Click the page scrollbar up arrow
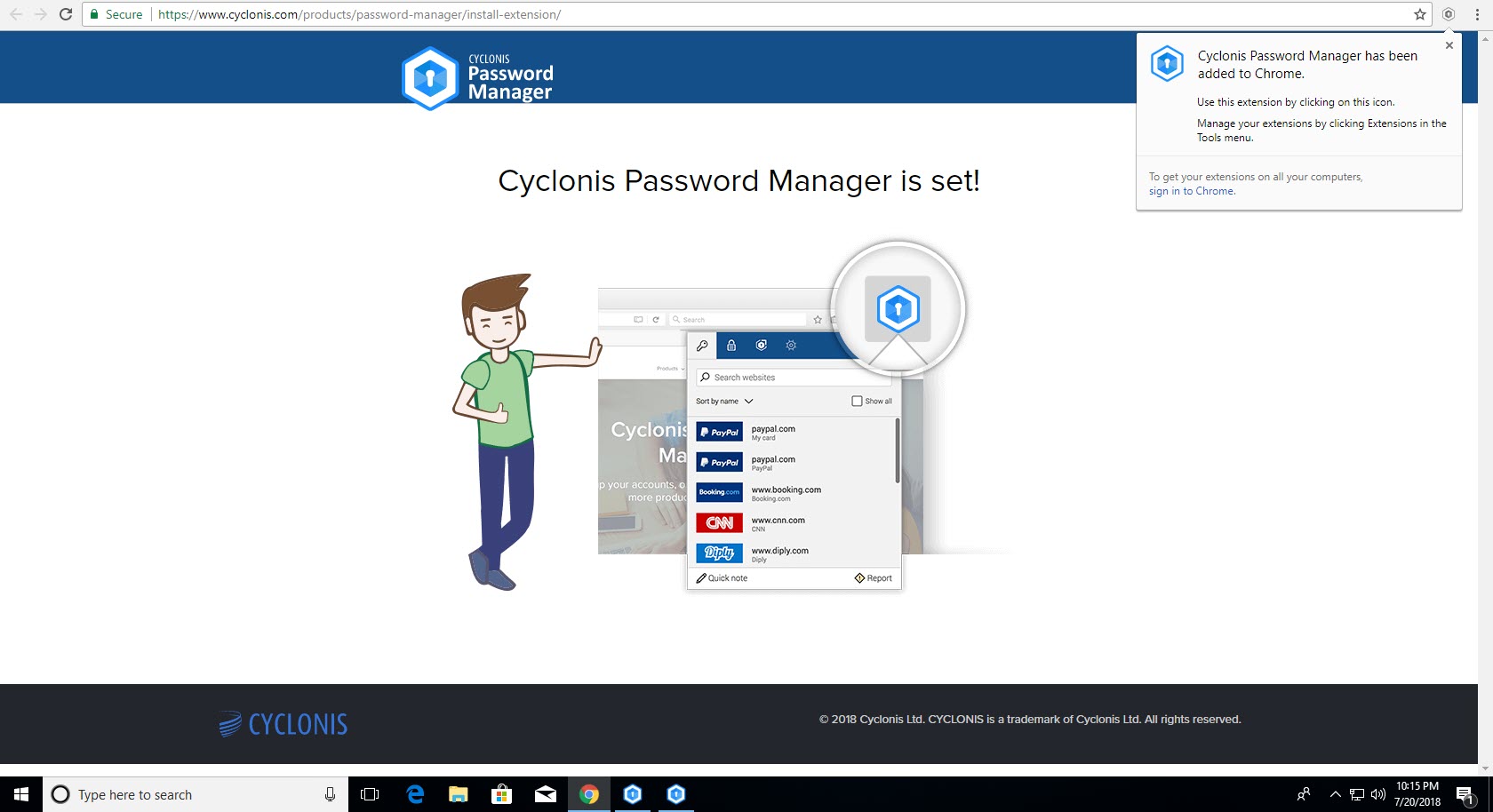 coord(1485,38)
